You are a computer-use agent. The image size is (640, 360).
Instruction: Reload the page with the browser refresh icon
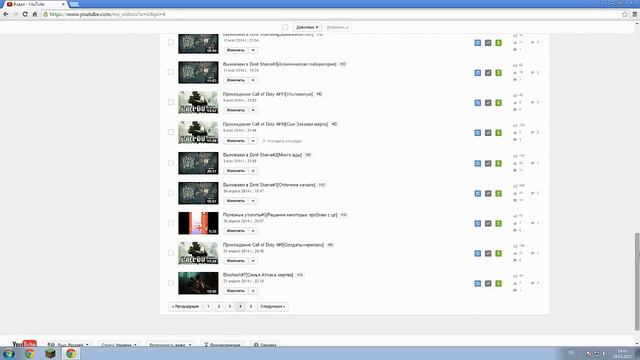click(x=25, y=14)
